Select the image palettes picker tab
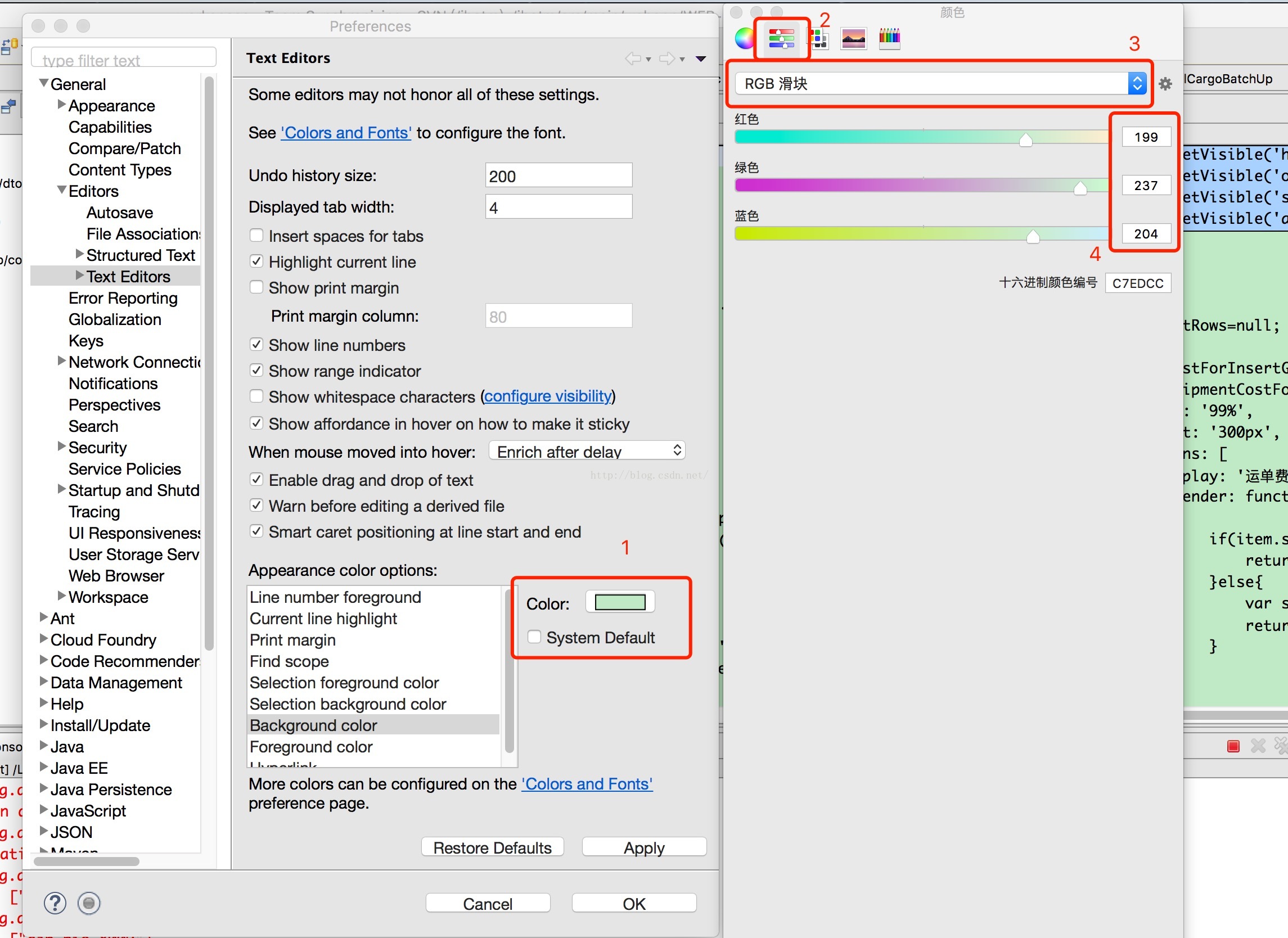The width and height of the screenshot is (1288, 938). [x=853, y=39]
